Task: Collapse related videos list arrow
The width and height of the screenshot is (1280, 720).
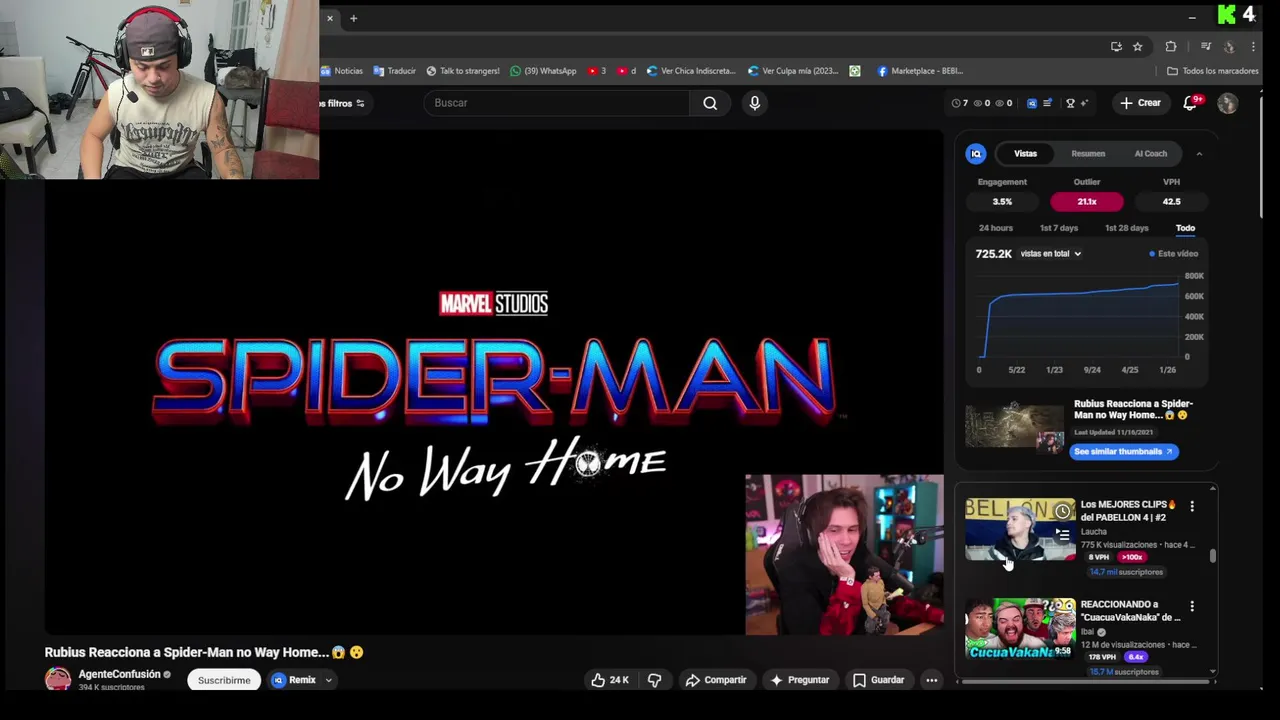Action: (x=1213, y=489)
